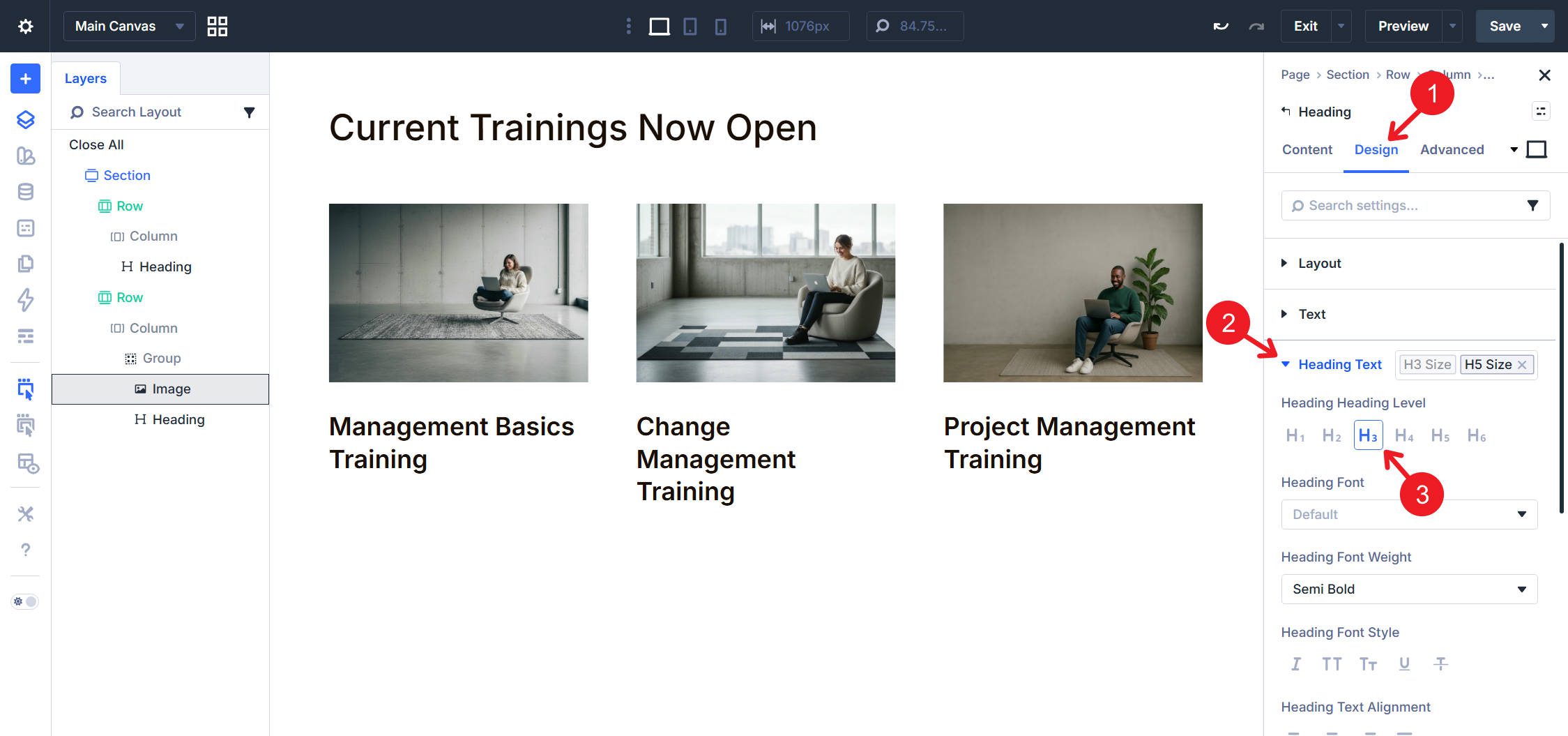Image resolution: width=1568 pixels, height=736 pixels.
Task: Apply strikethrough heading font style
Action: pos(1440,663)
